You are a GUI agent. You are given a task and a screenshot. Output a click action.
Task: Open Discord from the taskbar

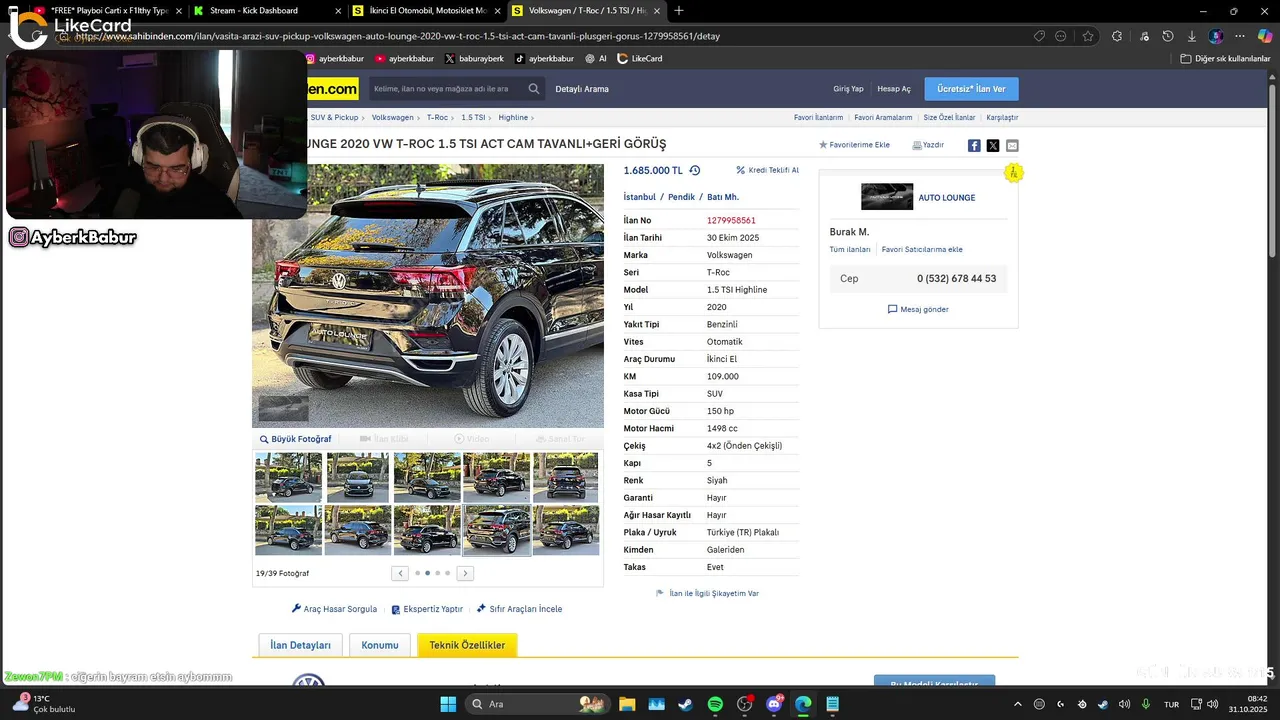(774, 704)
